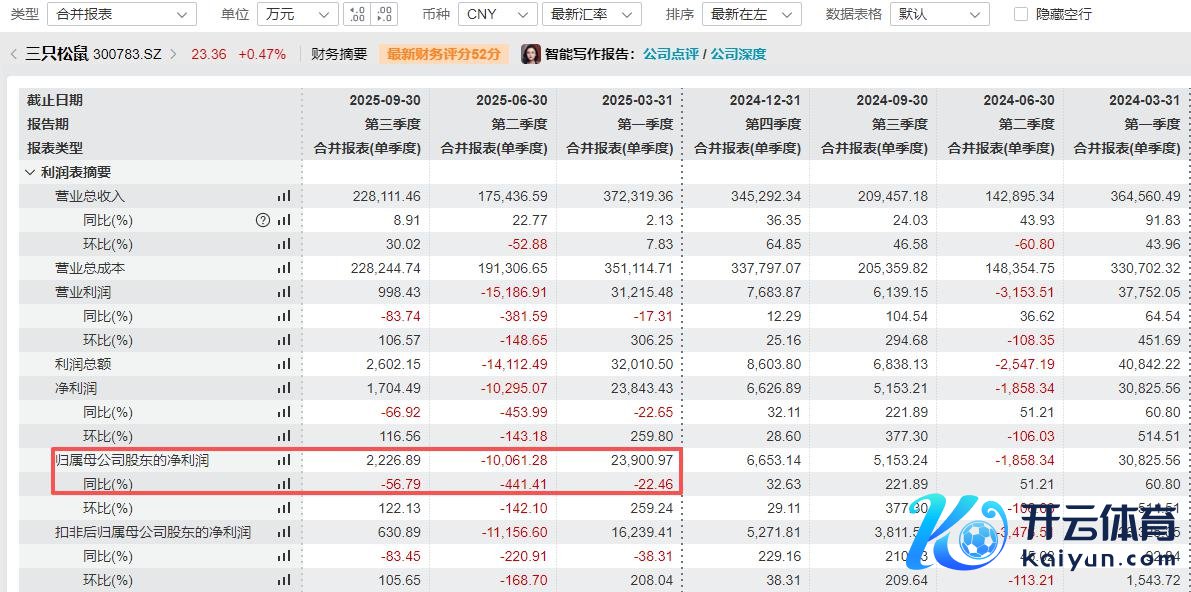Open bar chart for 营业总收入 row
This screenshot has height=592, width=1191.
click(284, 196)
